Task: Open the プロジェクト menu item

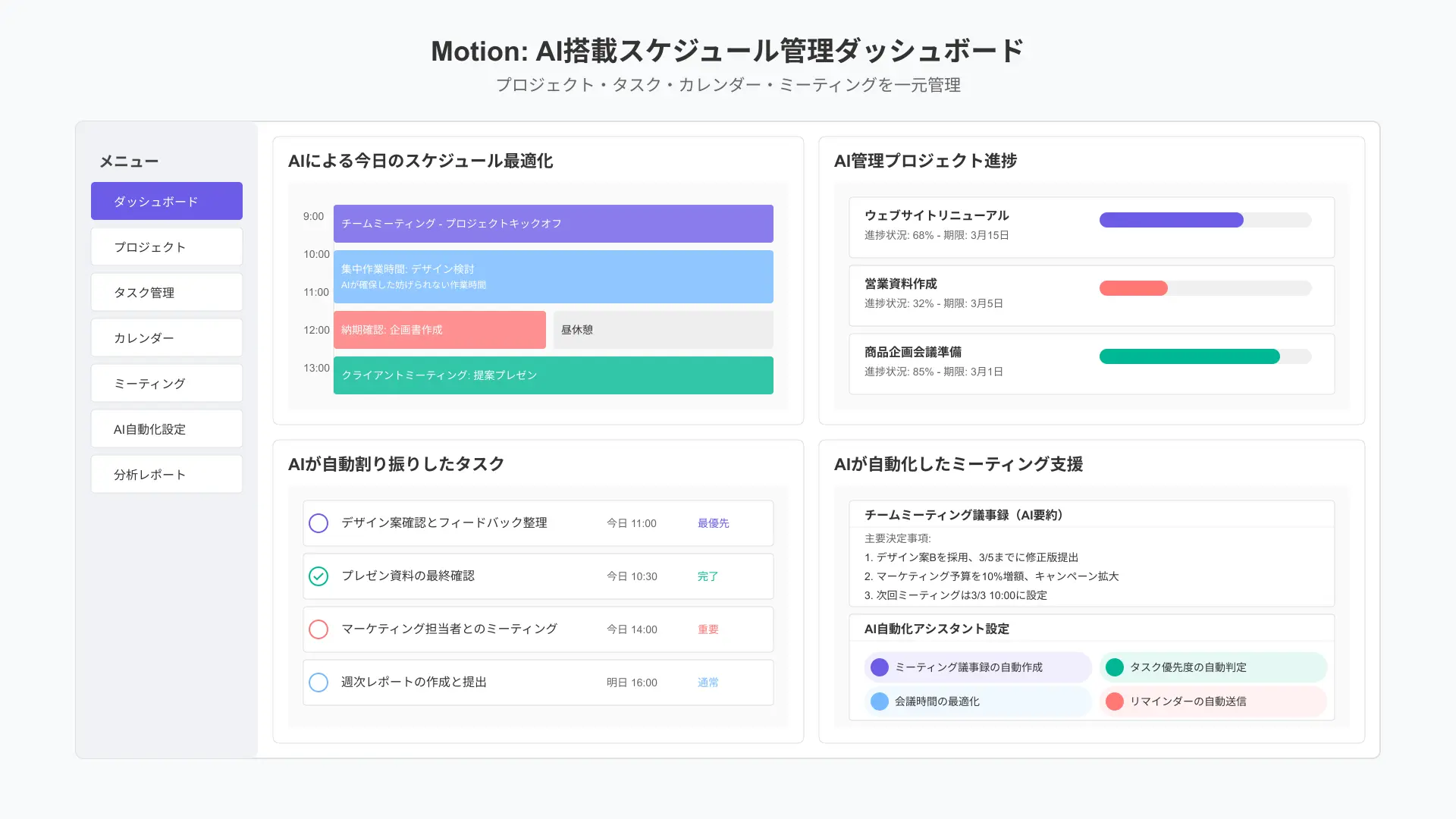Action: (167, 246)
